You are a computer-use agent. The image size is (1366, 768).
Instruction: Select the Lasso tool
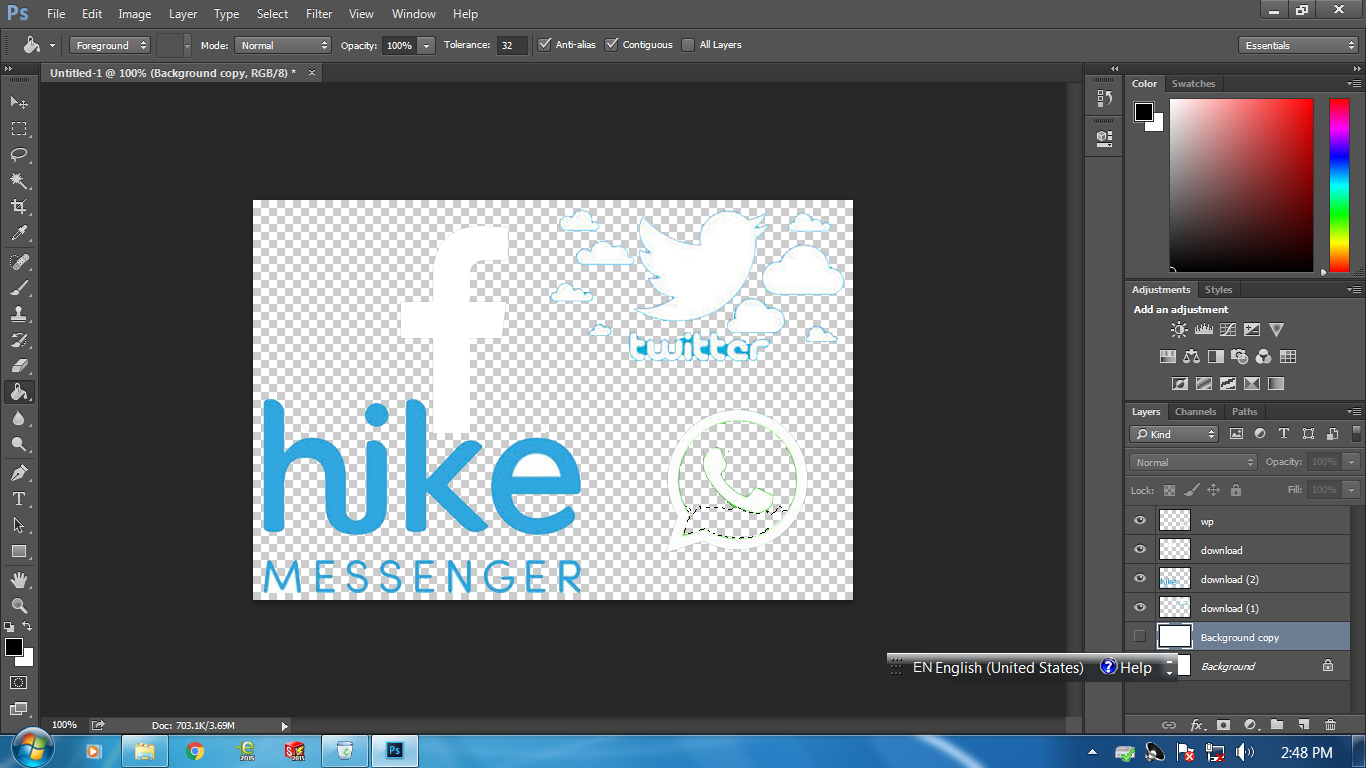click(19, 155)
